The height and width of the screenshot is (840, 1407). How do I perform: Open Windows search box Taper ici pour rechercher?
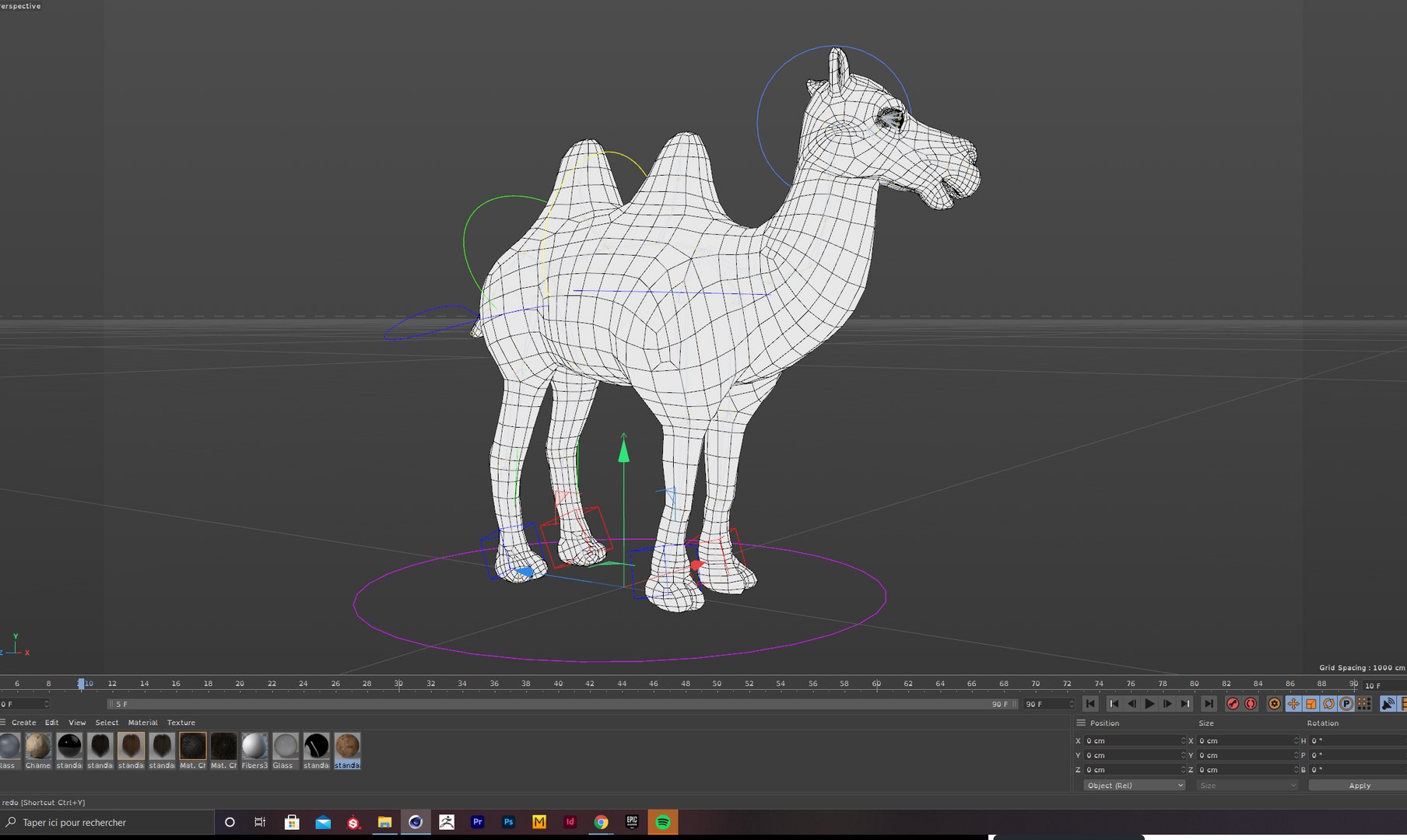(x=107, y=822)
